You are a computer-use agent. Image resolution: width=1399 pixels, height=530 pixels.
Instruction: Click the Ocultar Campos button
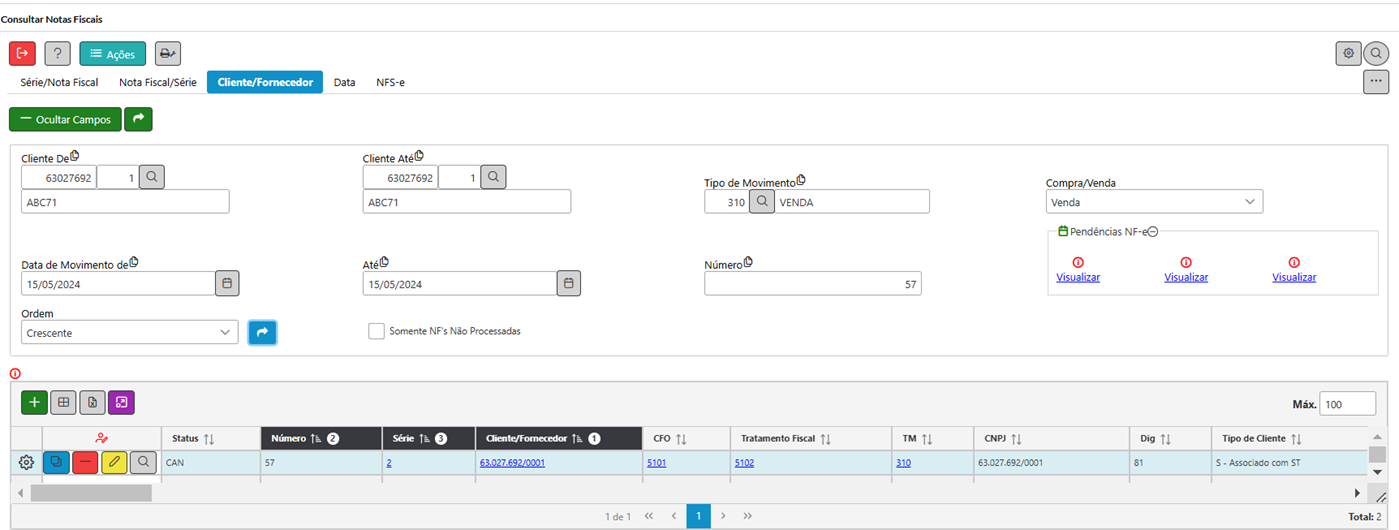coord(65,119)
